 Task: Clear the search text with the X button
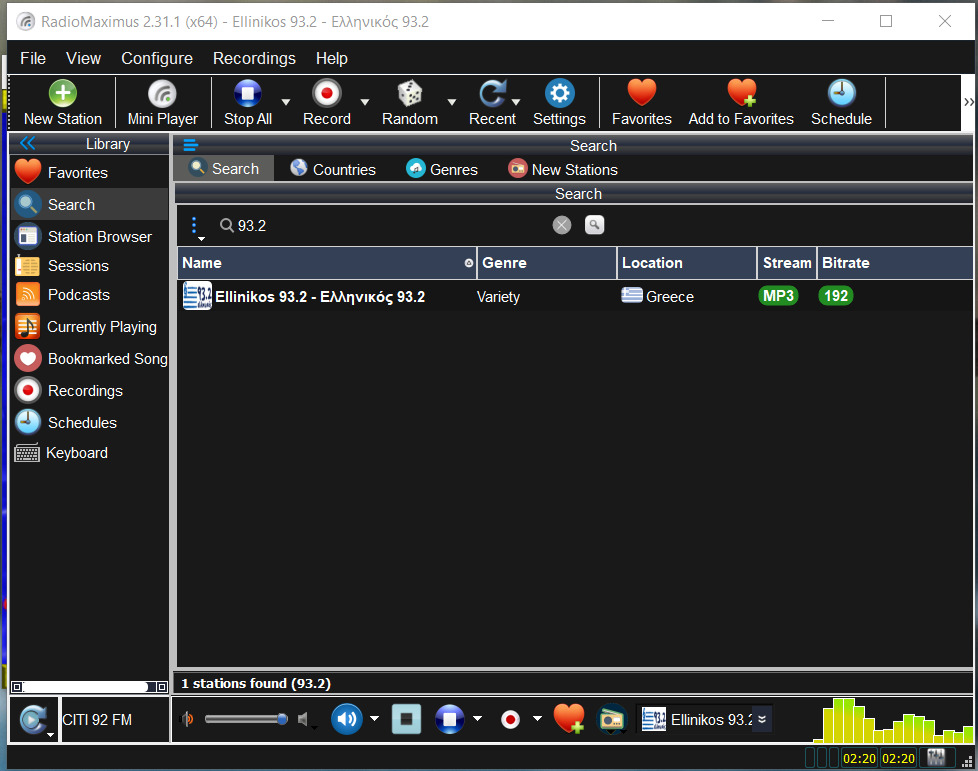(x=562, y=225)
